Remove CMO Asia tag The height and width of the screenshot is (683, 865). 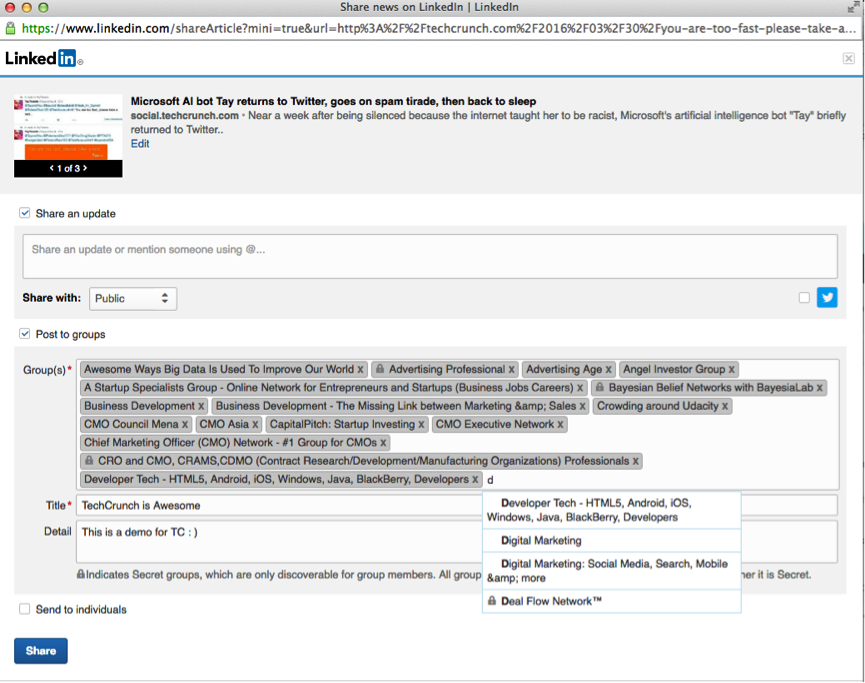[x=255, y=425]
